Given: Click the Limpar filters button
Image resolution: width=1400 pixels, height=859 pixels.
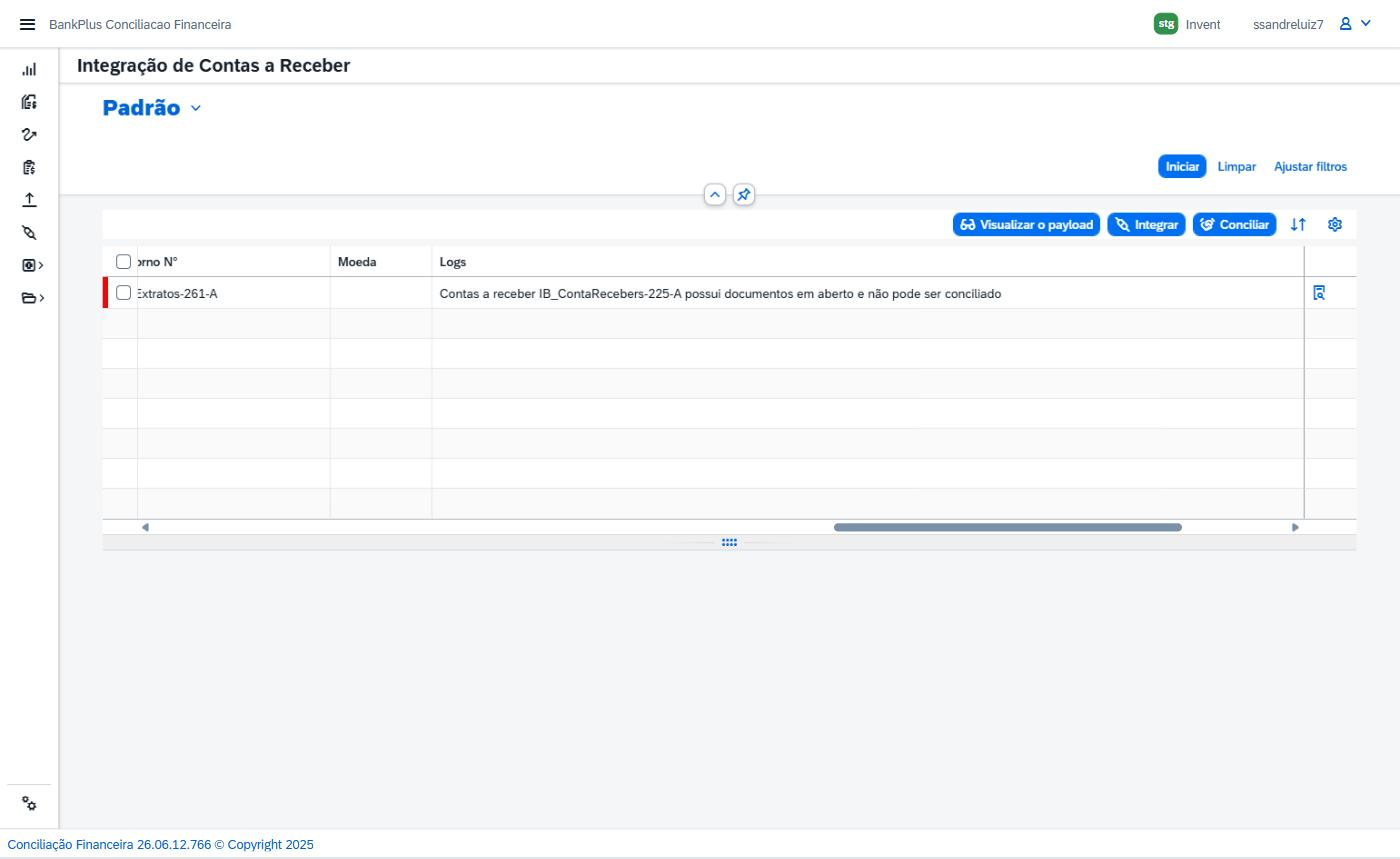Looking at the screenshot, I should click(x=1237, y=167).
